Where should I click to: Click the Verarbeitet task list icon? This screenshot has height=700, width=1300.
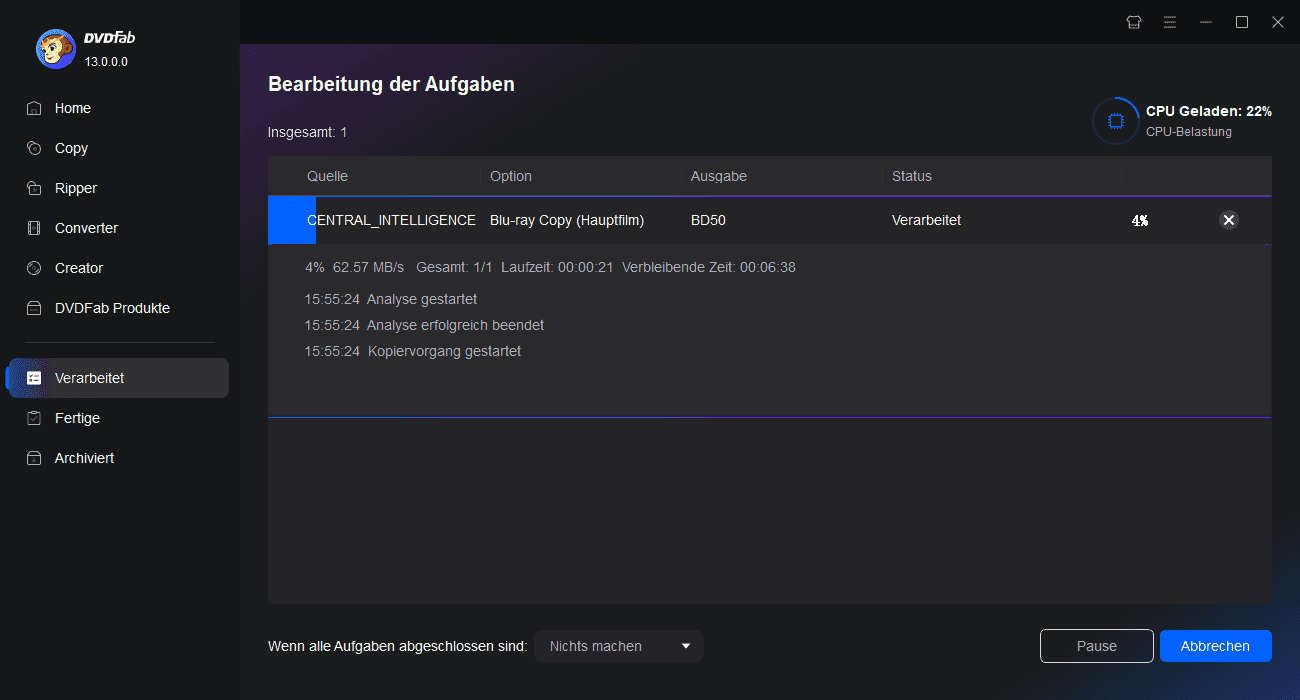click(34, 378)
